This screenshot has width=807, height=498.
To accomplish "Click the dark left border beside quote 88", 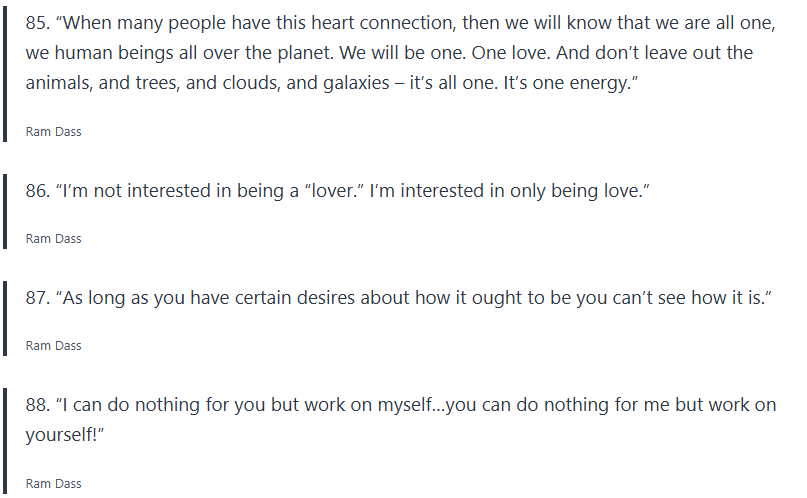I will point(4,440).
